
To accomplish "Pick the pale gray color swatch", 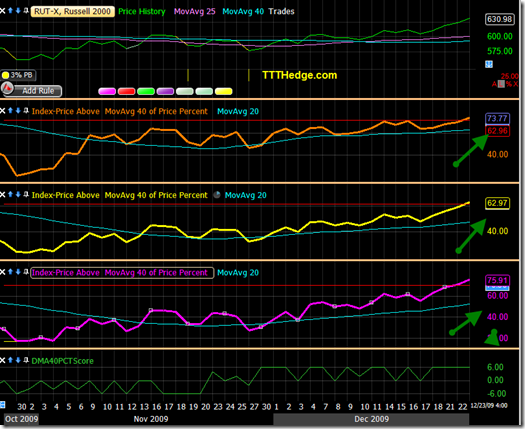I will [x=185, y=91].
